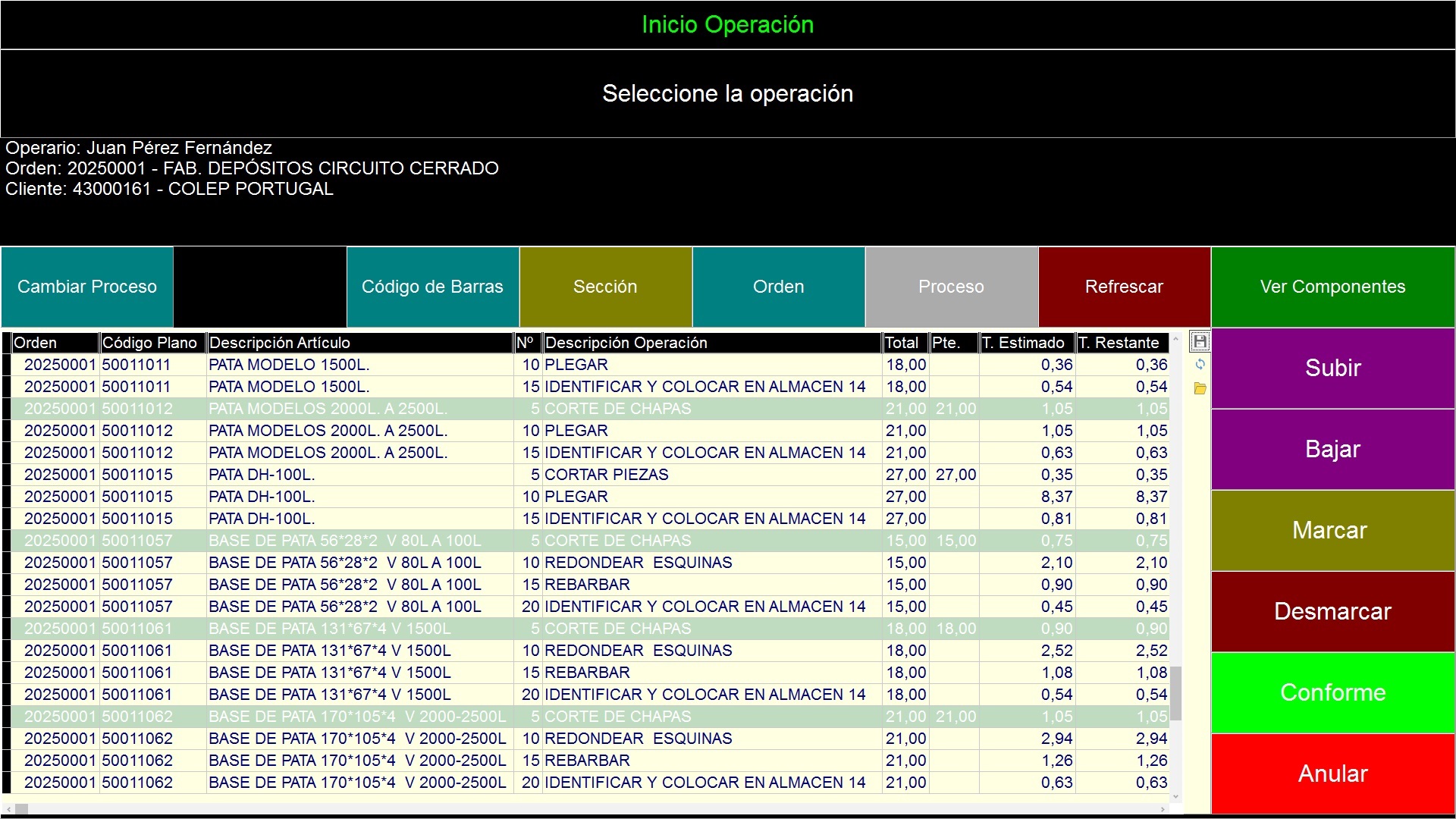Viewport: 1456px width, 819px height.
Task: Open Ver Componentes
Action: click(x=1332, y=287)
